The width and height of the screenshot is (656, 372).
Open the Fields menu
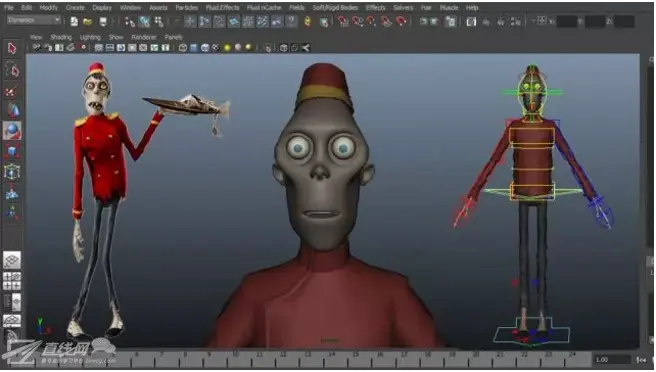pos(297,8)
